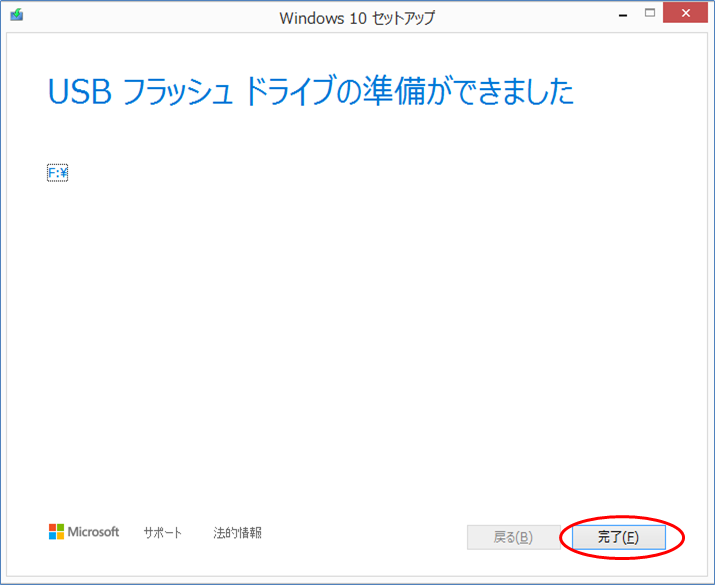
Task: Click the 戻る(B) back button
Action: click(x=513, y=537)
